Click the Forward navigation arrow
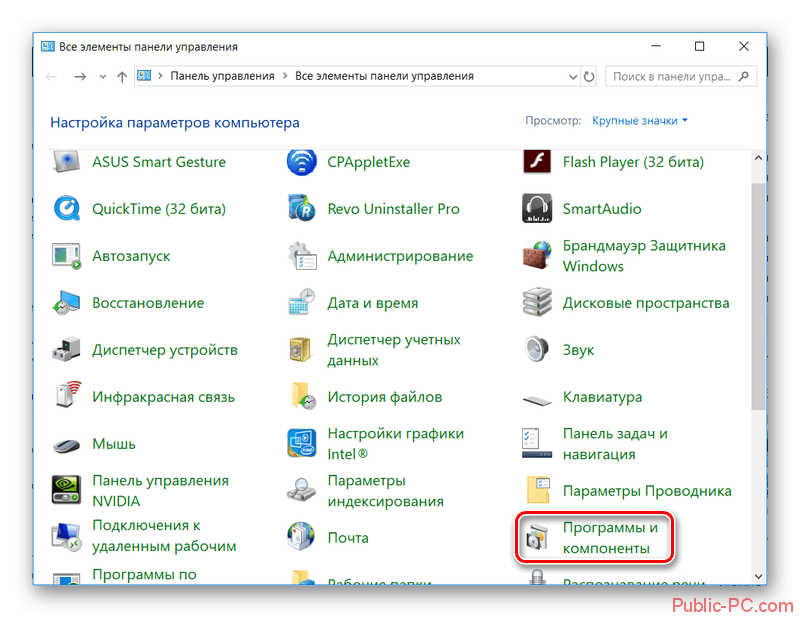 click(80, 77)
